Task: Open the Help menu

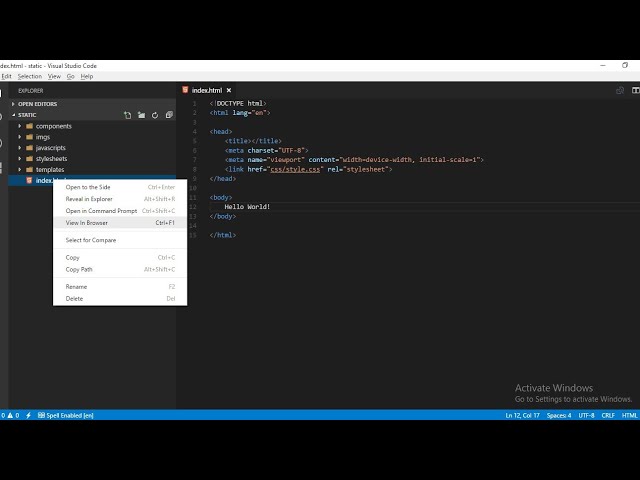Action: [x=87, y=76]
